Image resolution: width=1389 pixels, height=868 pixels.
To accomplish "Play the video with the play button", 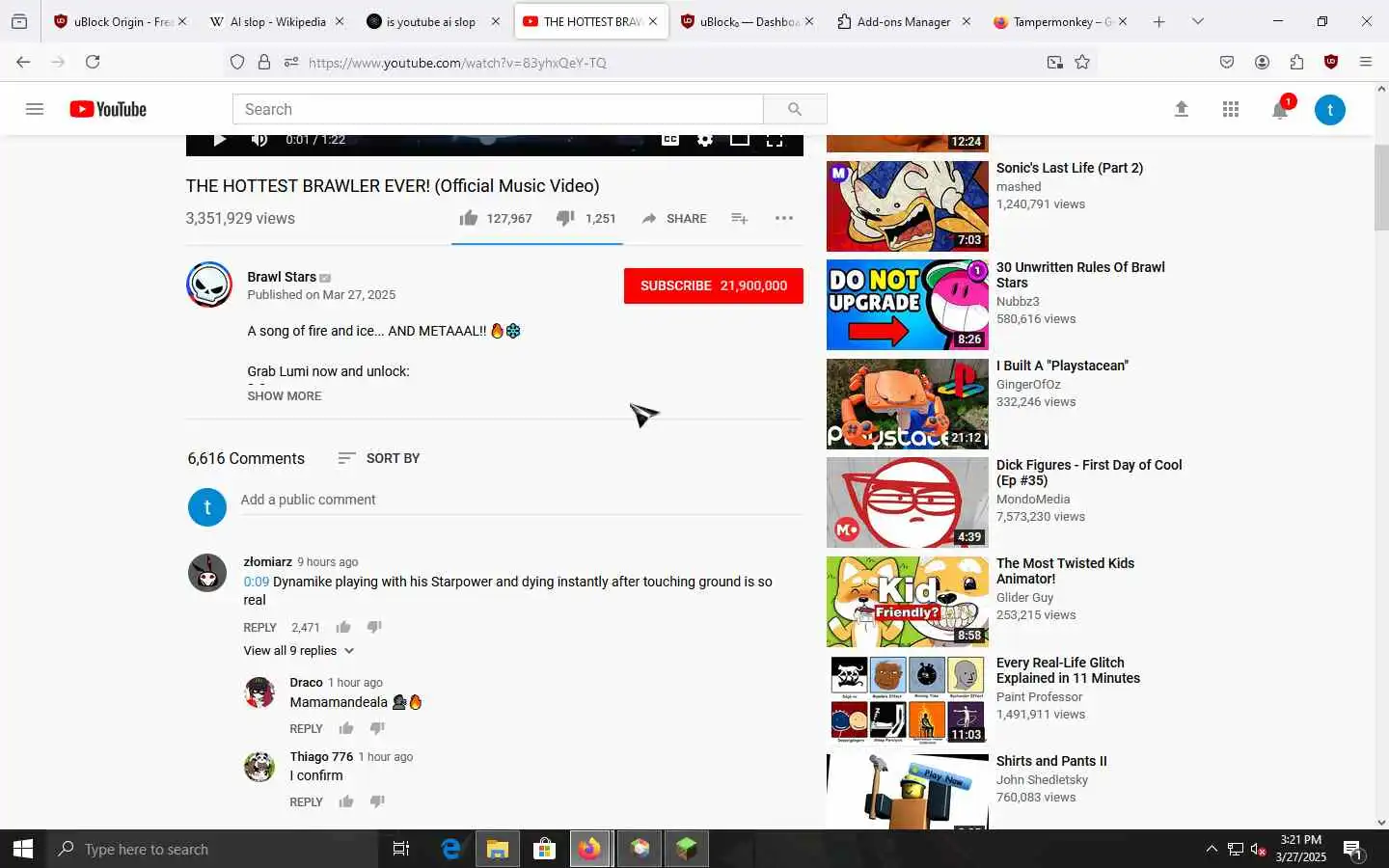I will click(x=219, y=140).
